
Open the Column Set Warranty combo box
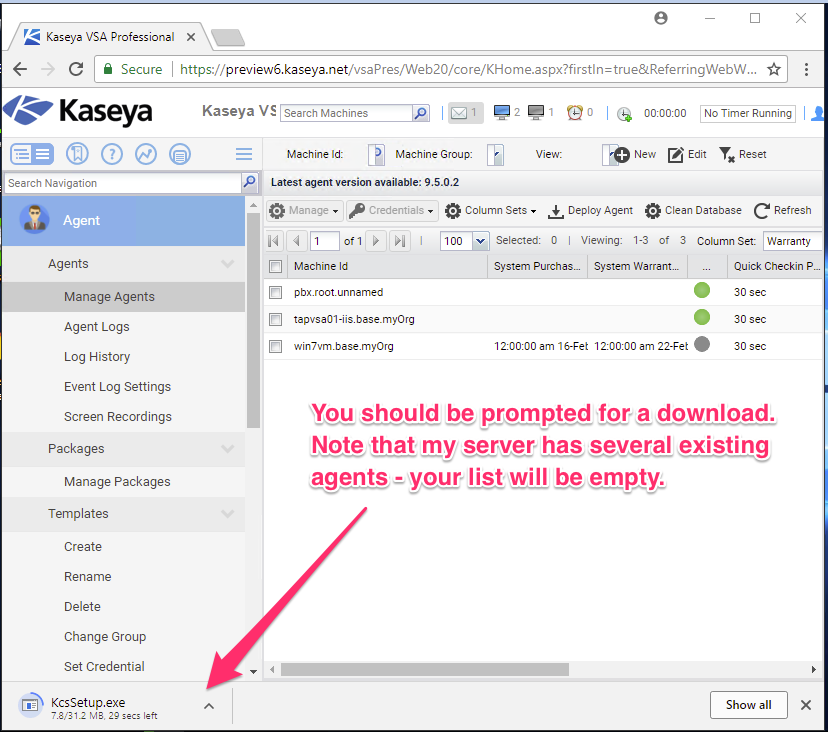pos(793,241)
